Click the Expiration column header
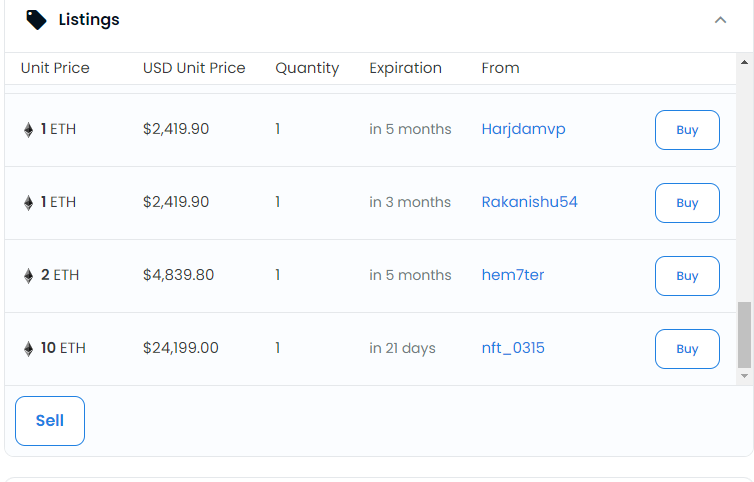 click(x=405, y=68)
